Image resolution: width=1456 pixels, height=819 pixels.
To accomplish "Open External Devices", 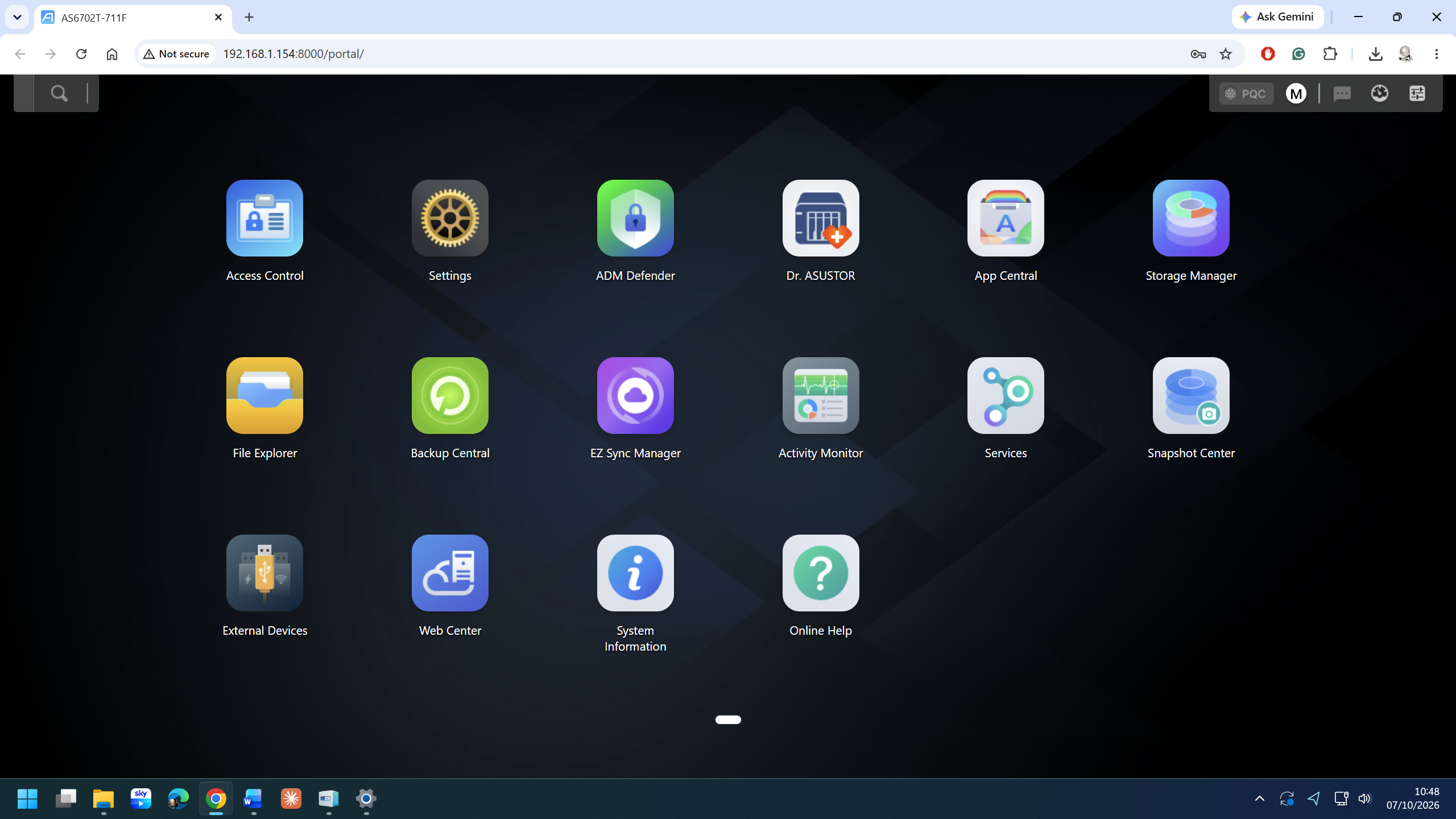I will point(264,573).
